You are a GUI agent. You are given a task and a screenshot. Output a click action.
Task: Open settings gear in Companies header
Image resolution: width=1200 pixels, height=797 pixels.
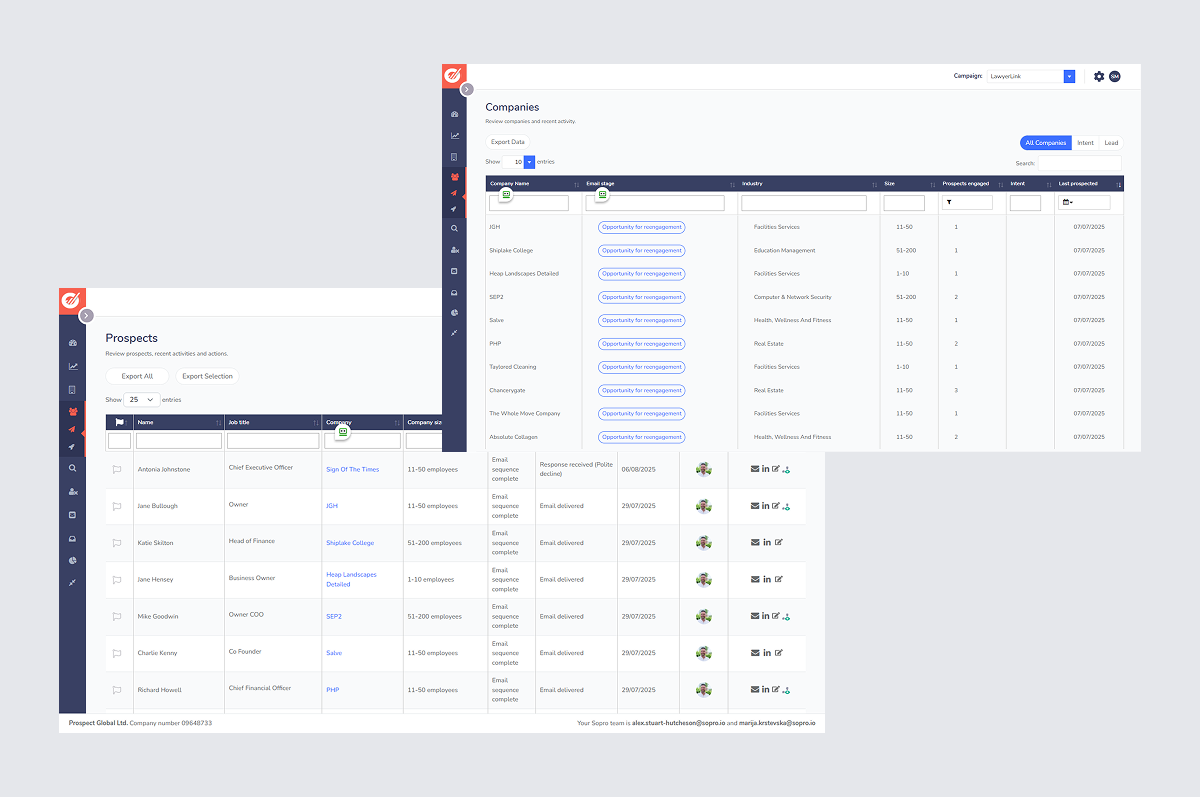(1099, 76)
